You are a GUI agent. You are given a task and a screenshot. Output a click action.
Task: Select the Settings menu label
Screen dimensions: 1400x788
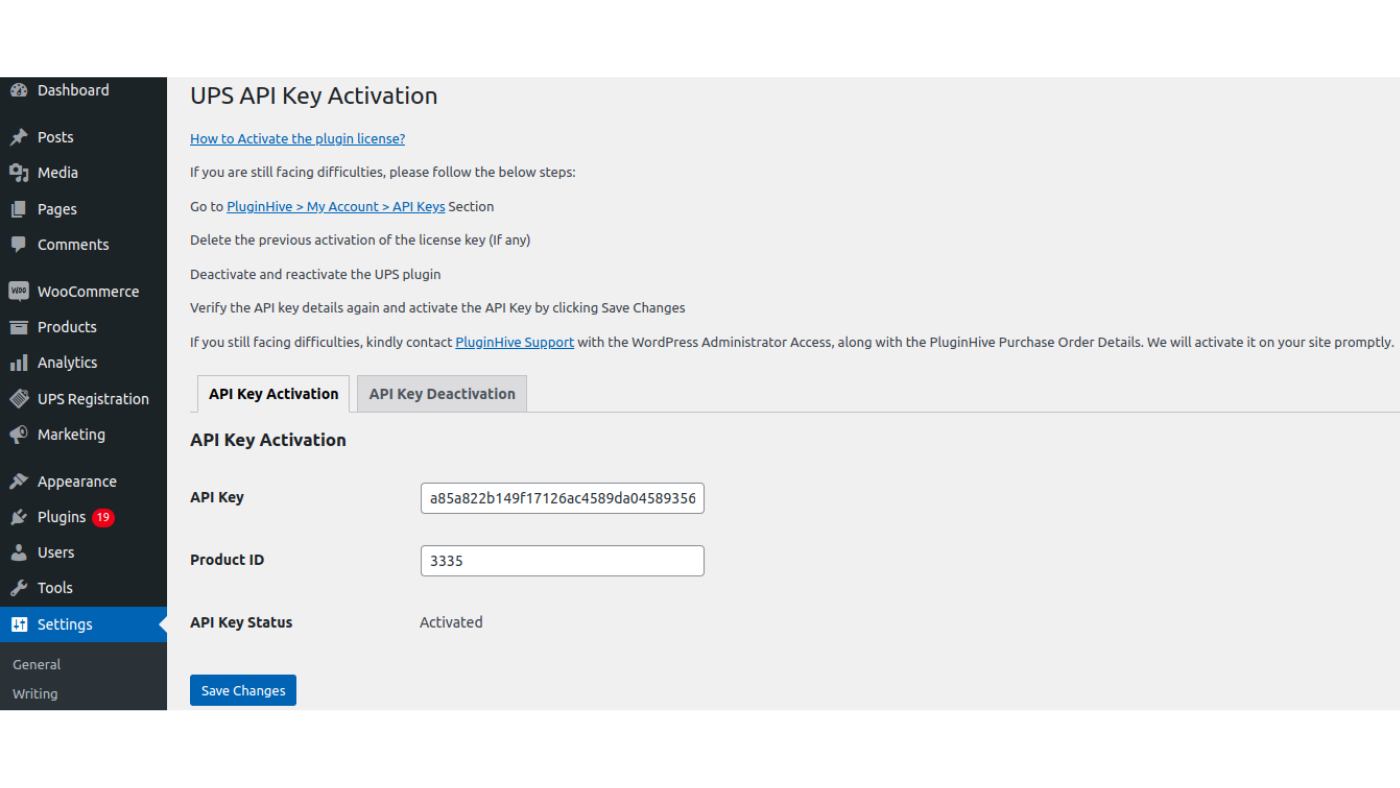coord(65,624)
